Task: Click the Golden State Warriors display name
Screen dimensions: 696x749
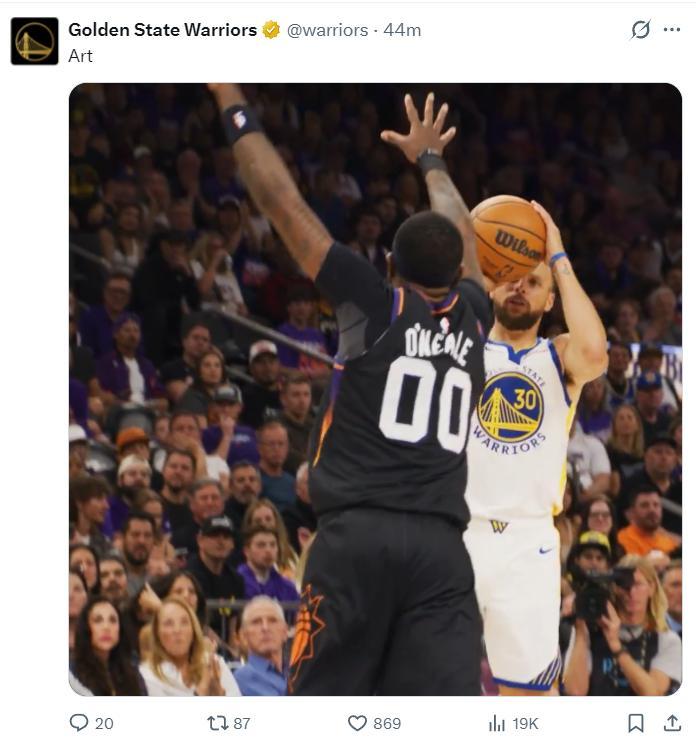Action: point(162,30)
